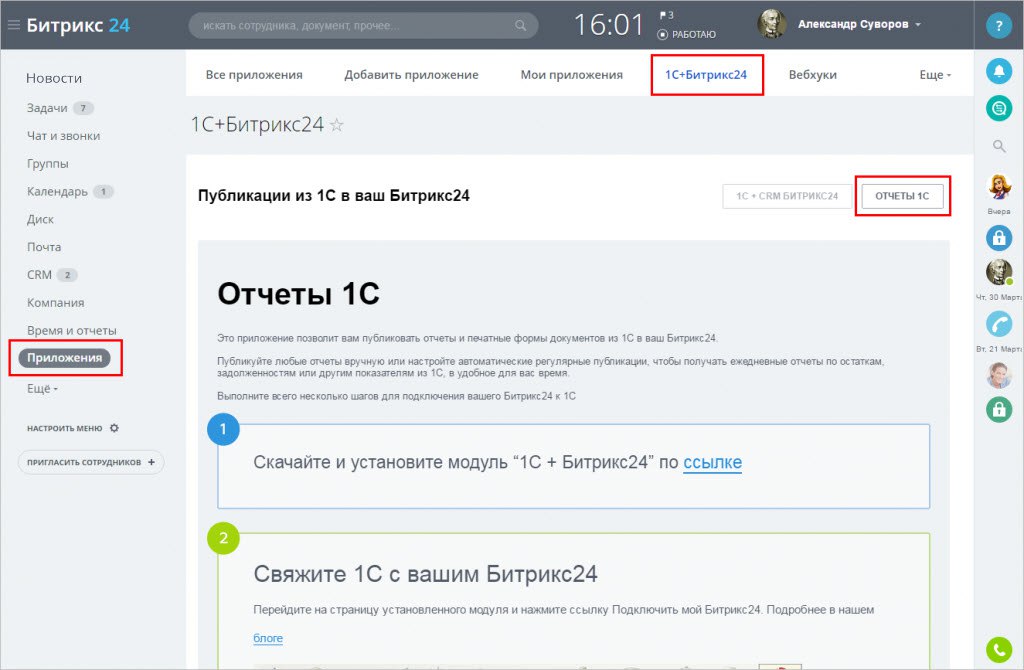Open Группы in the left menu
The width and height of the screenshot is (1024, 670).
(48, 164)
